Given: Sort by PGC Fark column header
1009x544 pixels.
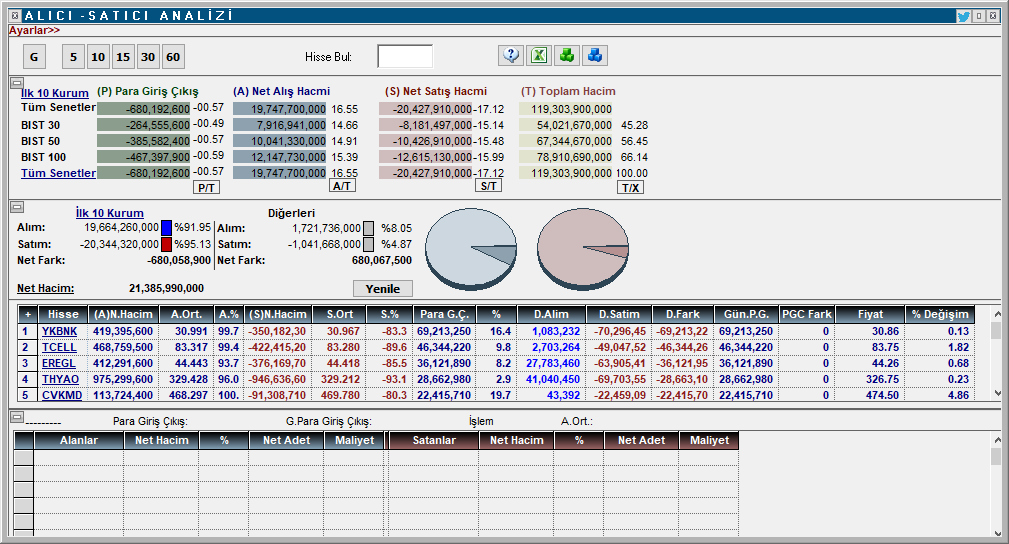Looking at the screenshot, I should (807, 314).
